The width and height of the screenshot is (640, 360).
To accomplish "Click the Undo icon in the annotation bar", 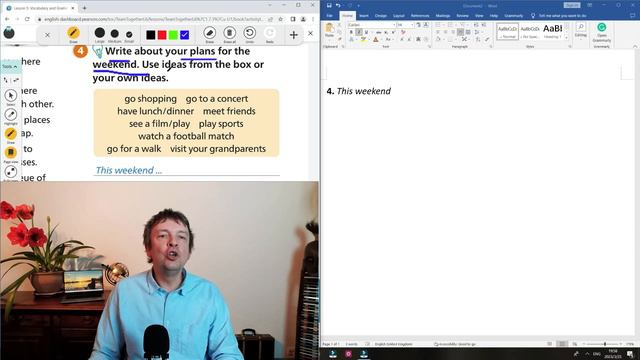I will [249, 33].
